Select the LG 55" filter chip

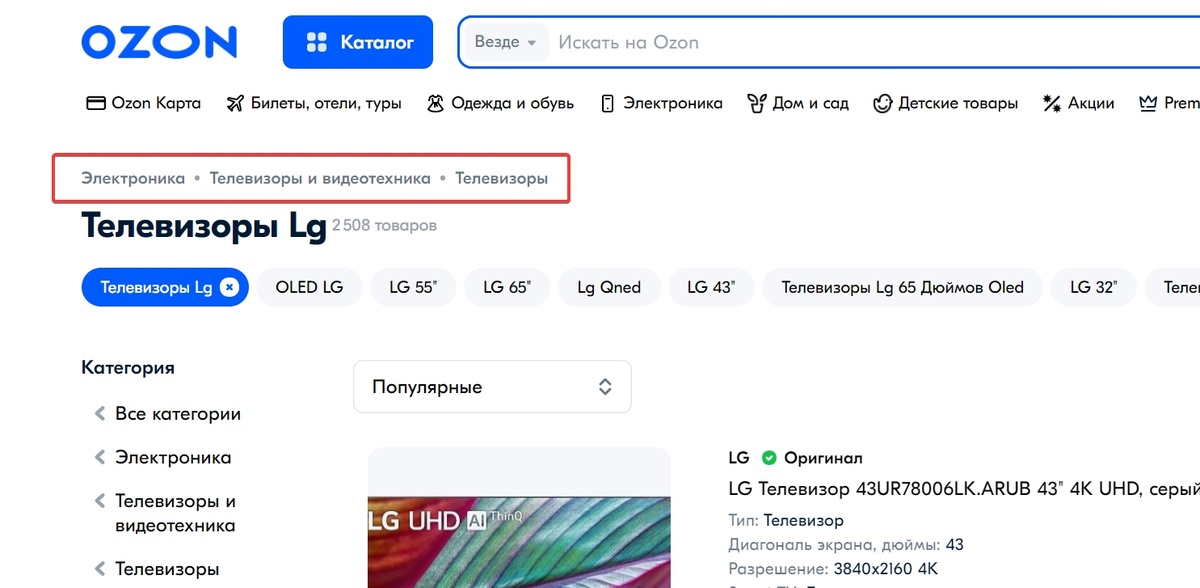pos(412,287)
